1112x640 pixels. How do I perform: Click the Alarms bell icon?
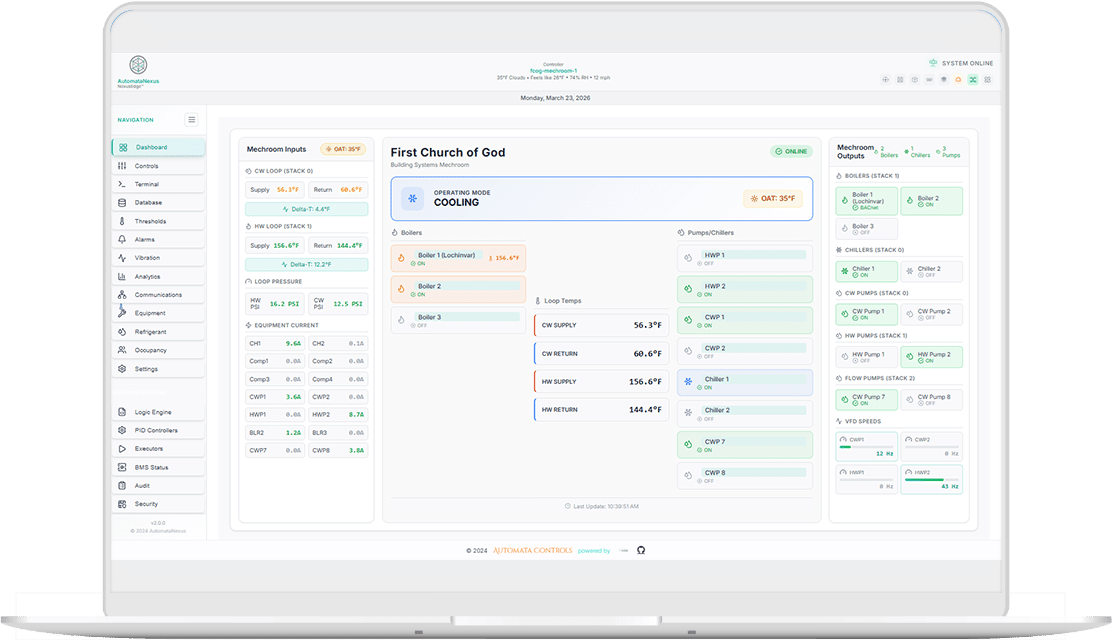(x=123, y=240)
